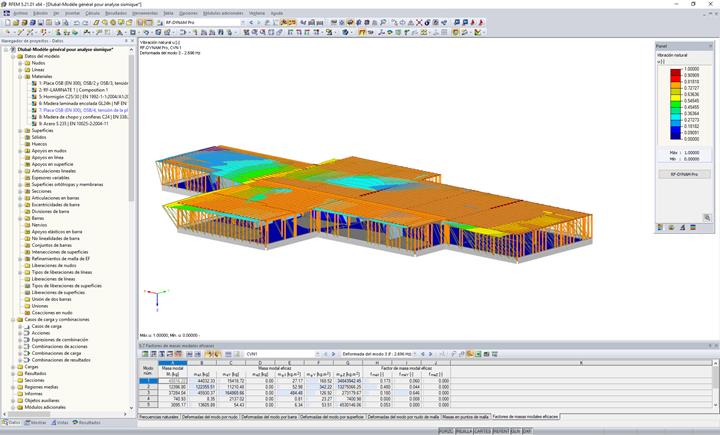Click the dark blue legend color swatch
This screenshot has height=435, width=720.
coord(675,136)
